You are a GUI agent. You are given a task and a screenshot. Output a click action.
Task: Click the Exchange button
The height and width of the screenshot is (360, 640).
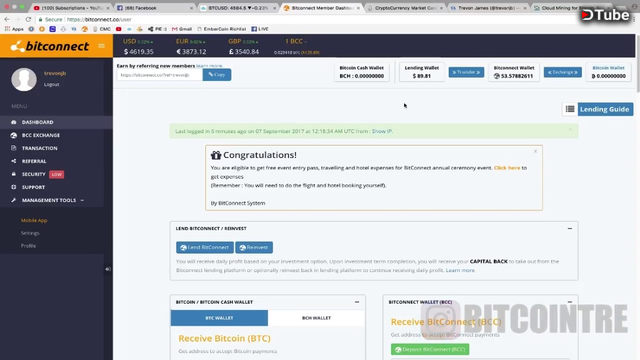pos(562,72)
